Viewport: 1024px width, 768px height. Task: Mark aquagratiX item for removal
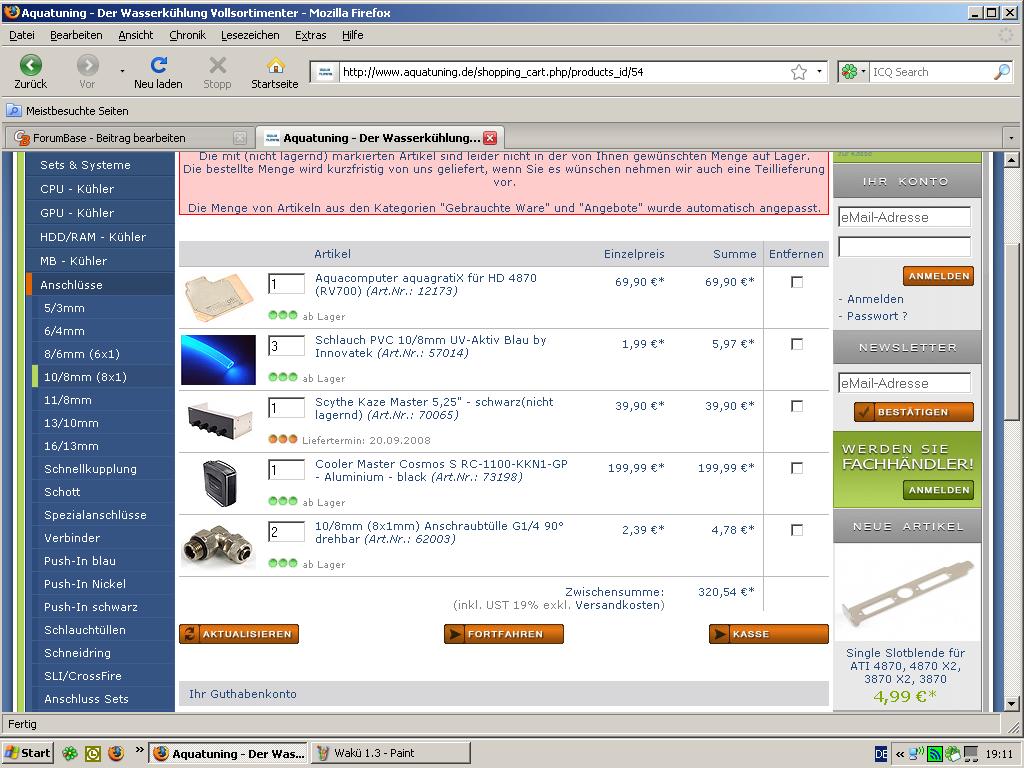(x=797, y=282)
